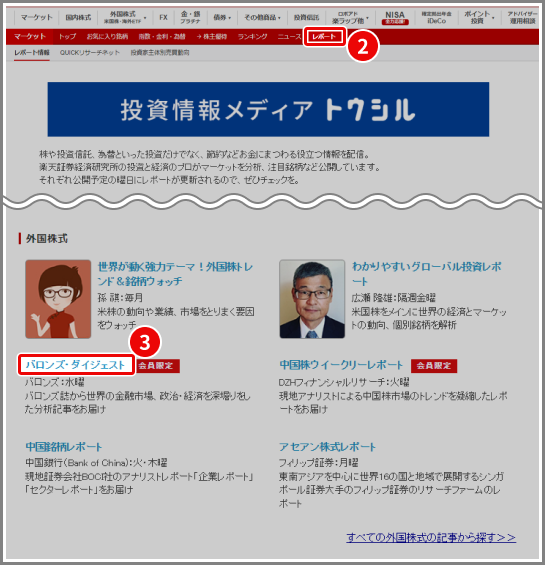
Task: Open the 投資情報メディア トウシル banner
Action: (x=268, y=109)
